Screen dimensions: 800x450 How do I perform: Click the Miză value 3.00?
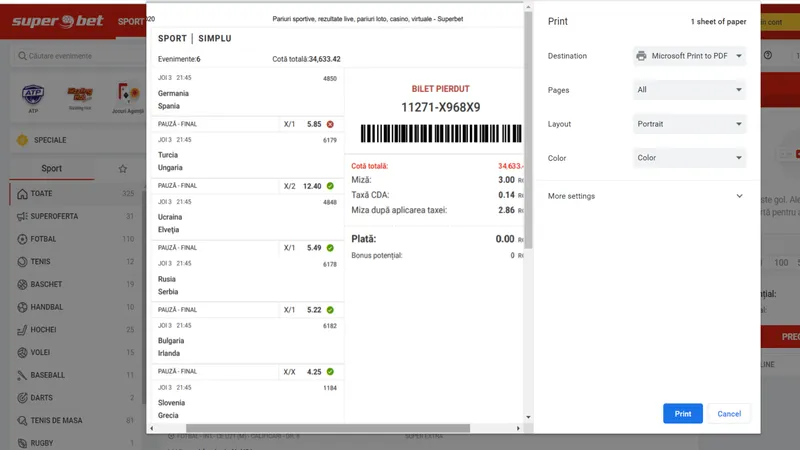click(x=506, y=180)
